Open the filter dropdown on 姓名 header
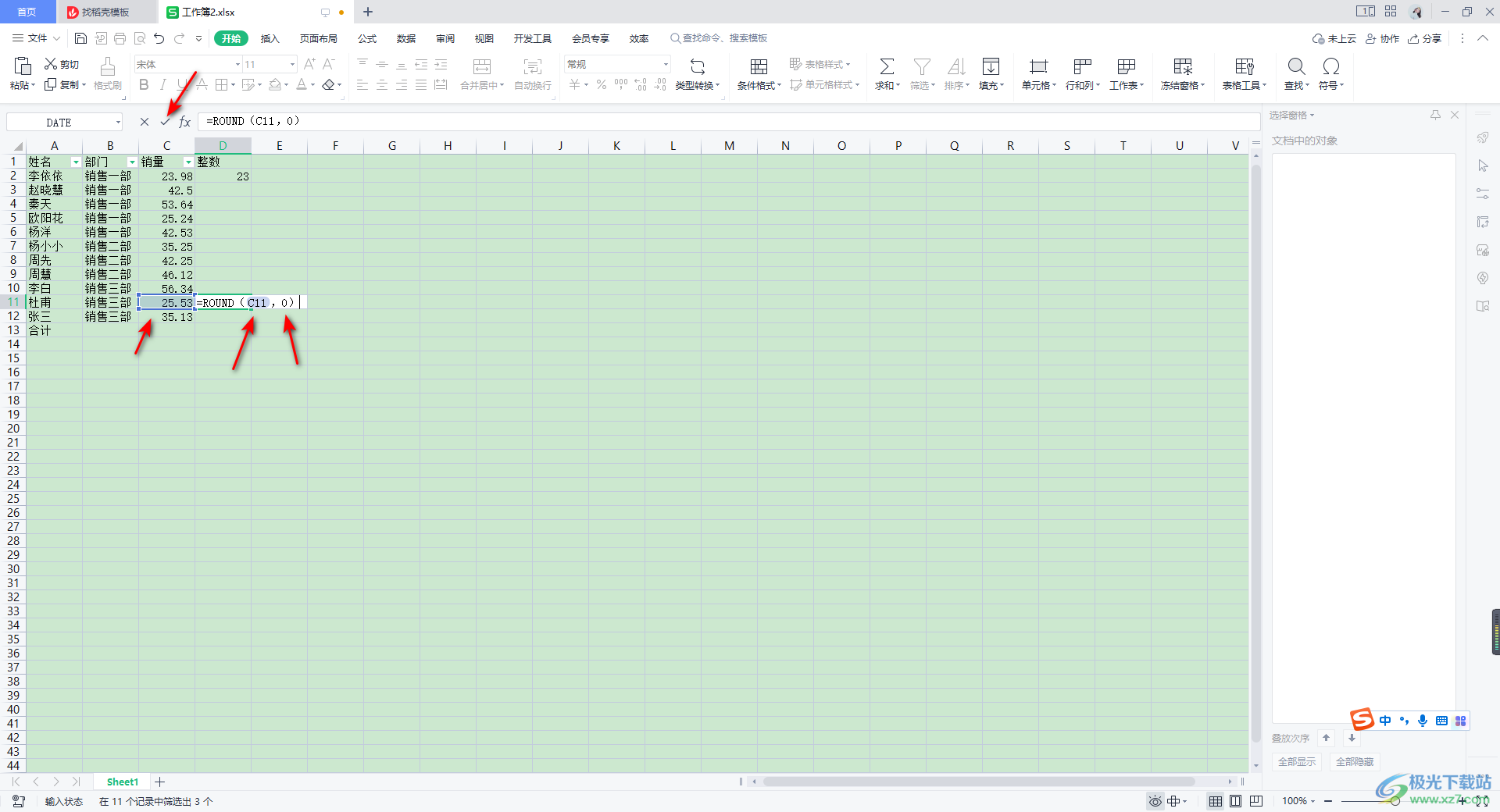This screenshot has height=812, width=1500. click(76, 162)
